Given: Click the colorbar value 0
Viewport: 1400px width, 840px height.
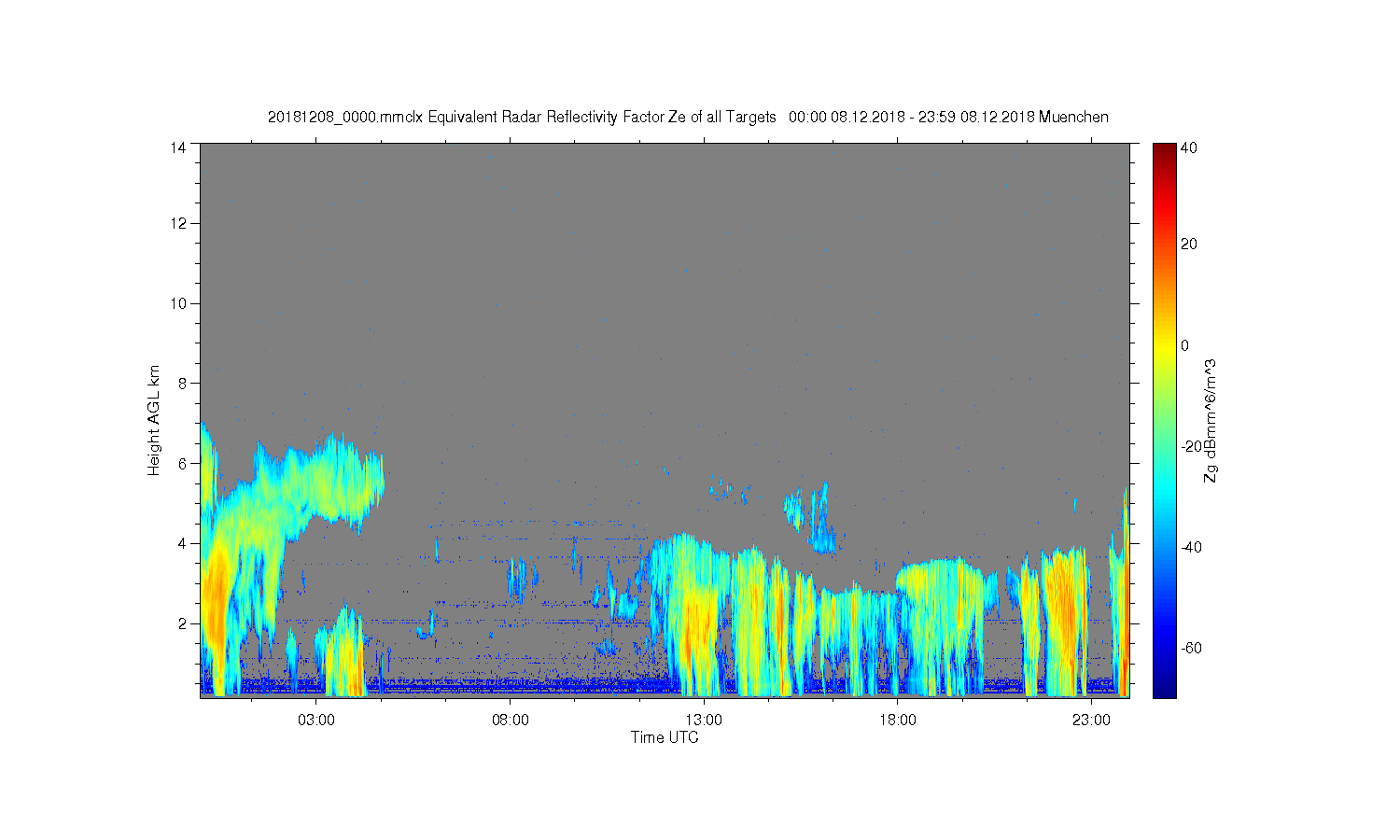Looking at the screenshot, I should [x=1185, y=345].
